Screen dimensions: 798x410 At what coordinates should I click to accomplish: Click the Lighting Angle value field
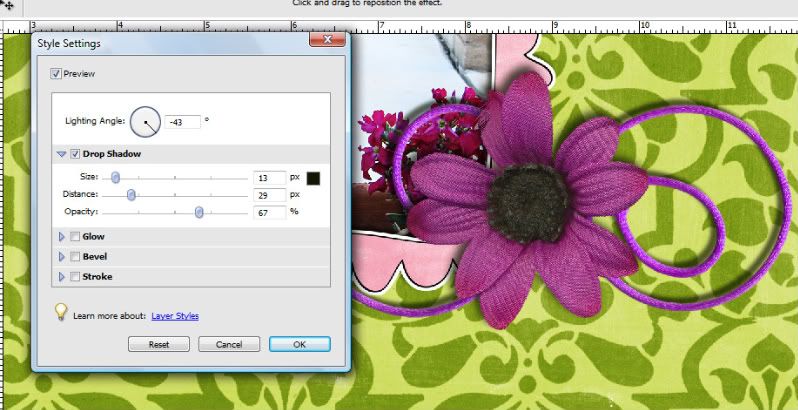pos(182,122)
